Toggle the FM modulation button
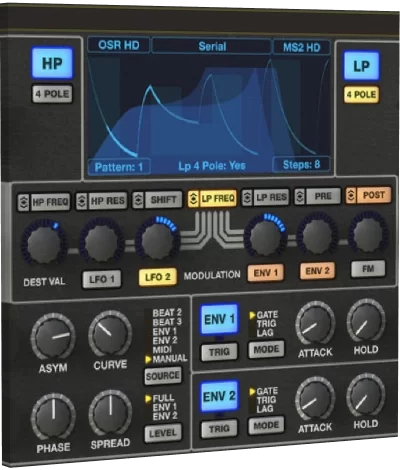The width and height of the screenshot is (400, 470). coord(368,269)
